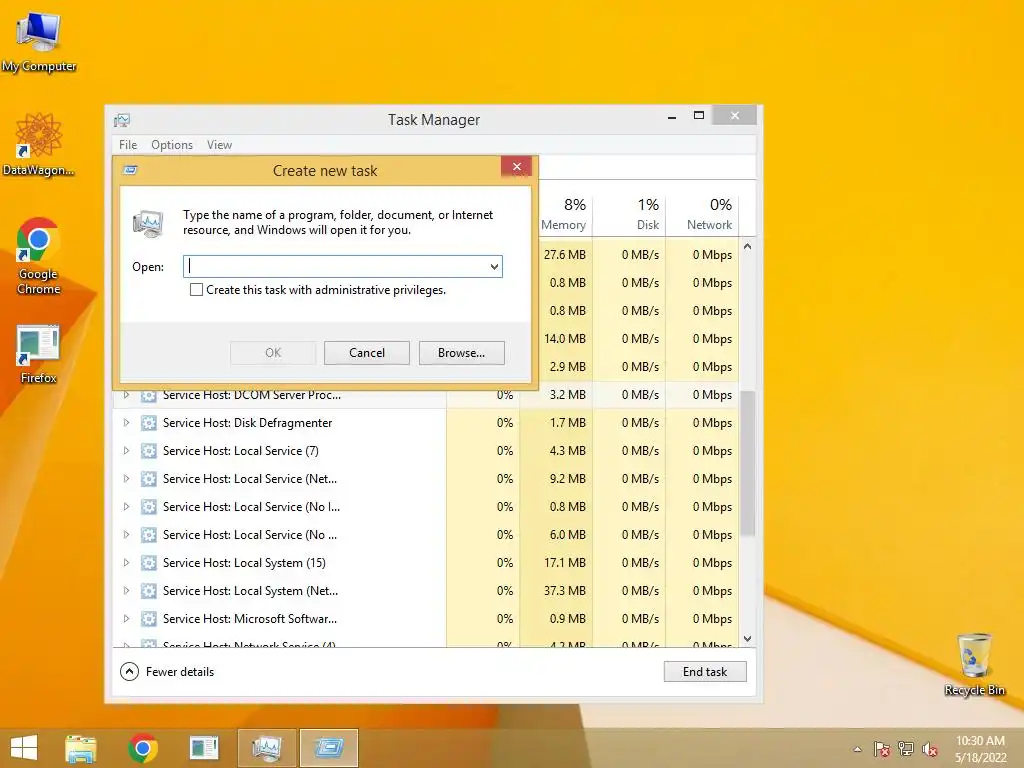
Task: Sort by Network column header
Action: [x=702, y=214]
